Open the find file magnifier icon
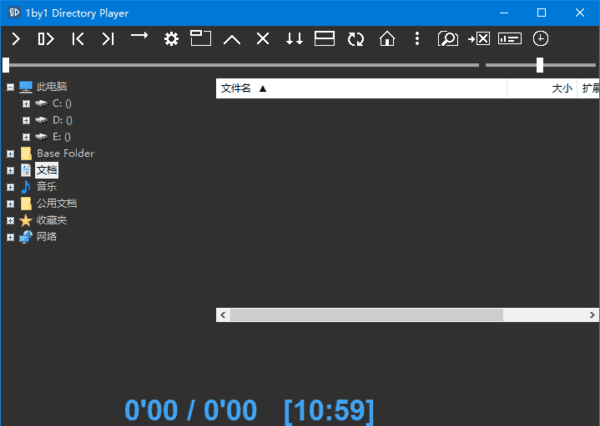This screenshot has height=426, width=600. point(448,39)
